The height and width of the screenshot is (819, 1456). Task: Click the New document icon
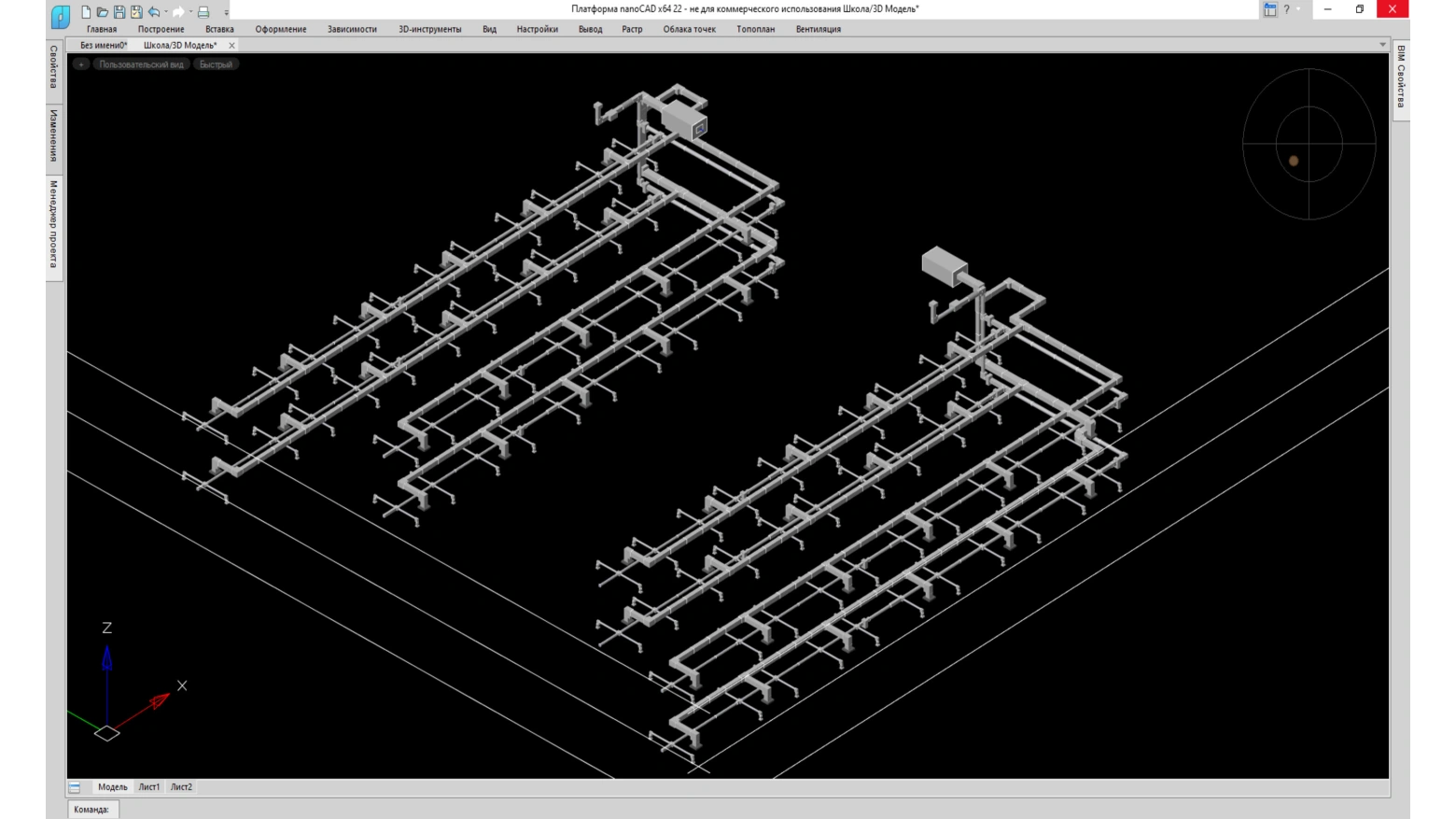[86, 12]
